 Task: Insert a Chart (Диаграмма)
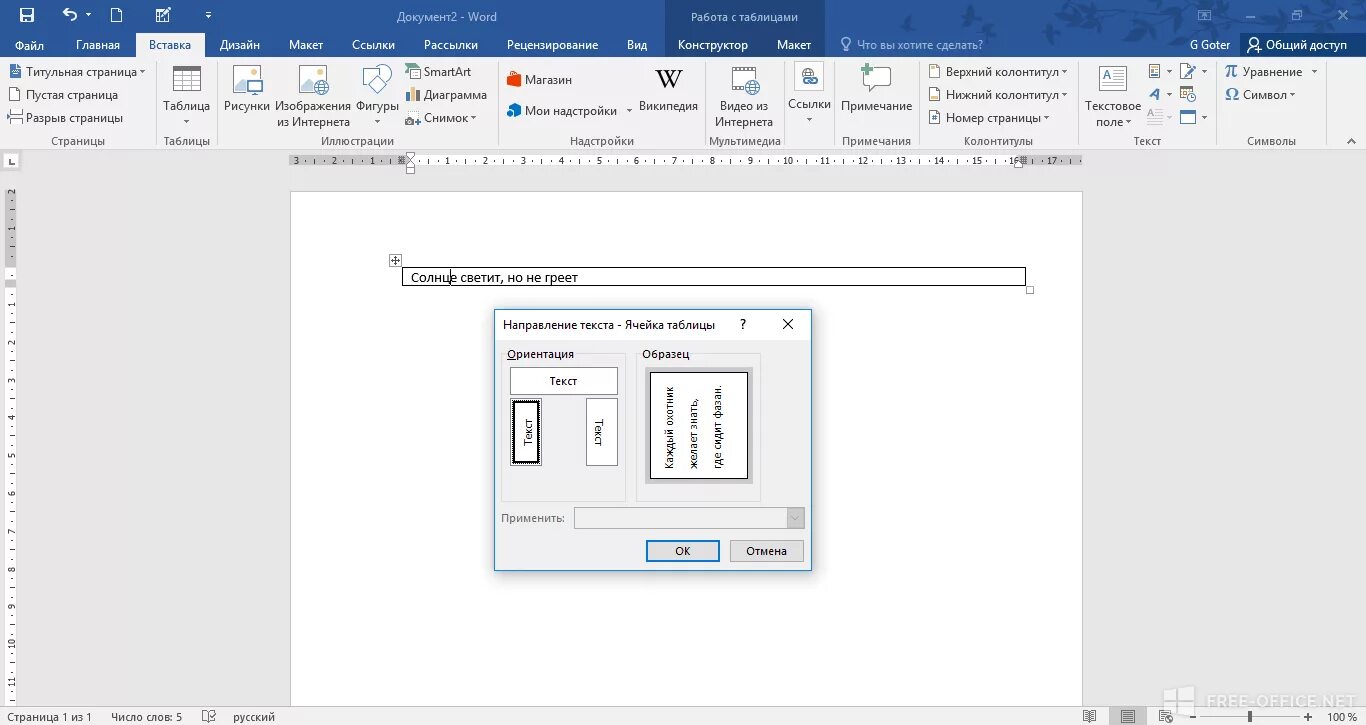[446, 95]
